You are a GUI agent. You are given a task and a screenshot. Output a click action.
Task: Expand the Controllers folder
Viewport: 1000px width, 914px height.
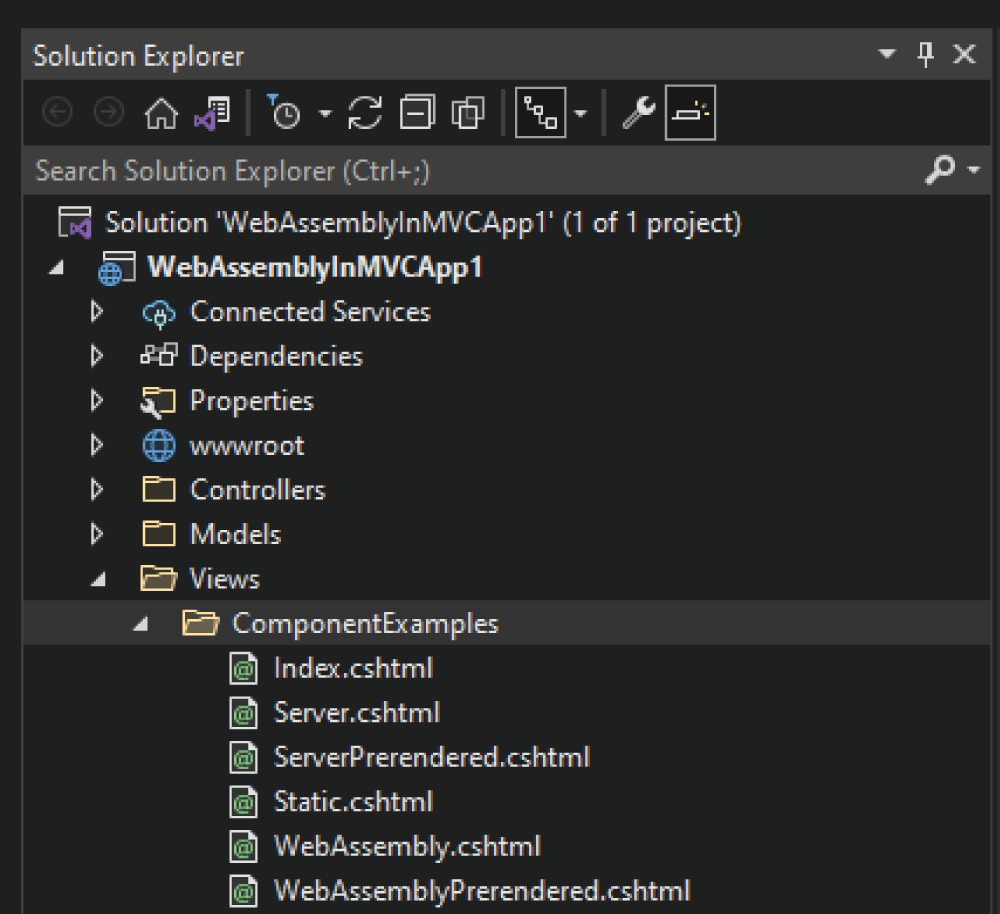click(x=96, y=489)
